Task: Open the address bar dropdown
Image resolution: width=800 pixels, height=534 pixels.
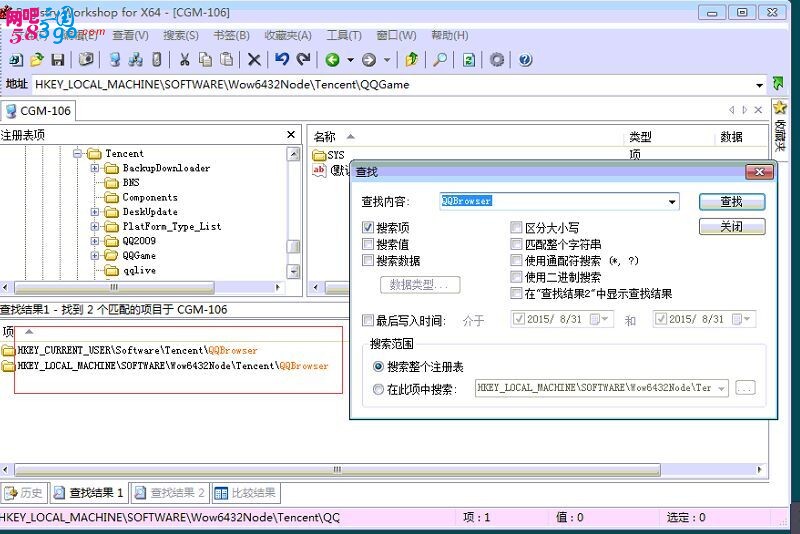Action: pos(760,85)
